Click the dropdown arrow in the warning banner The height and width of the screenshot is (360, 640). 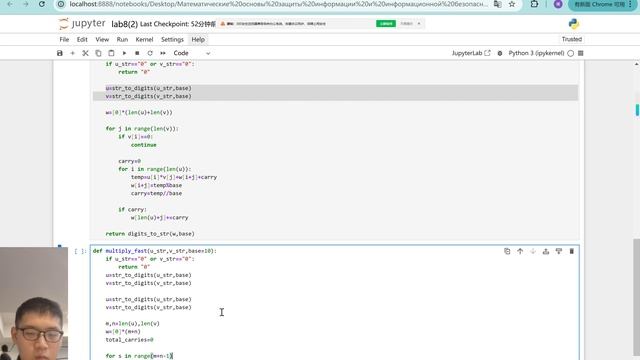point(419,24)
